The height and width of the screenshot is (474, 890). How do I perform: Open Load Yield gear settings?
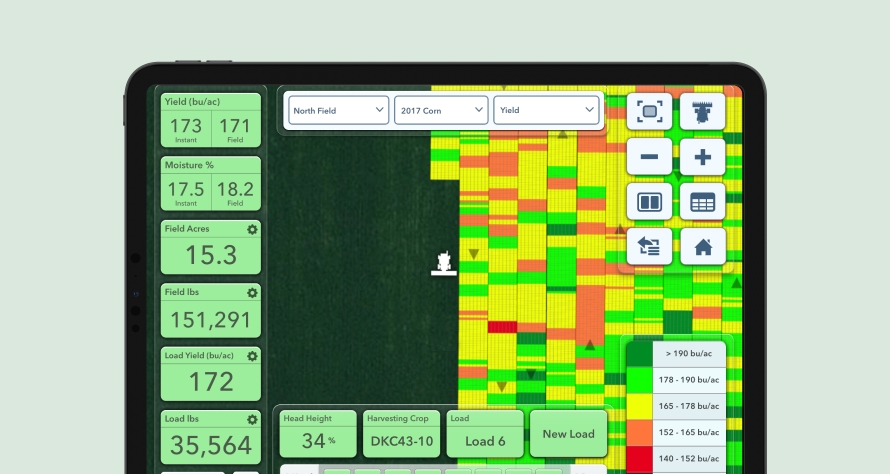pyautogui.click(x=252, y=356)
